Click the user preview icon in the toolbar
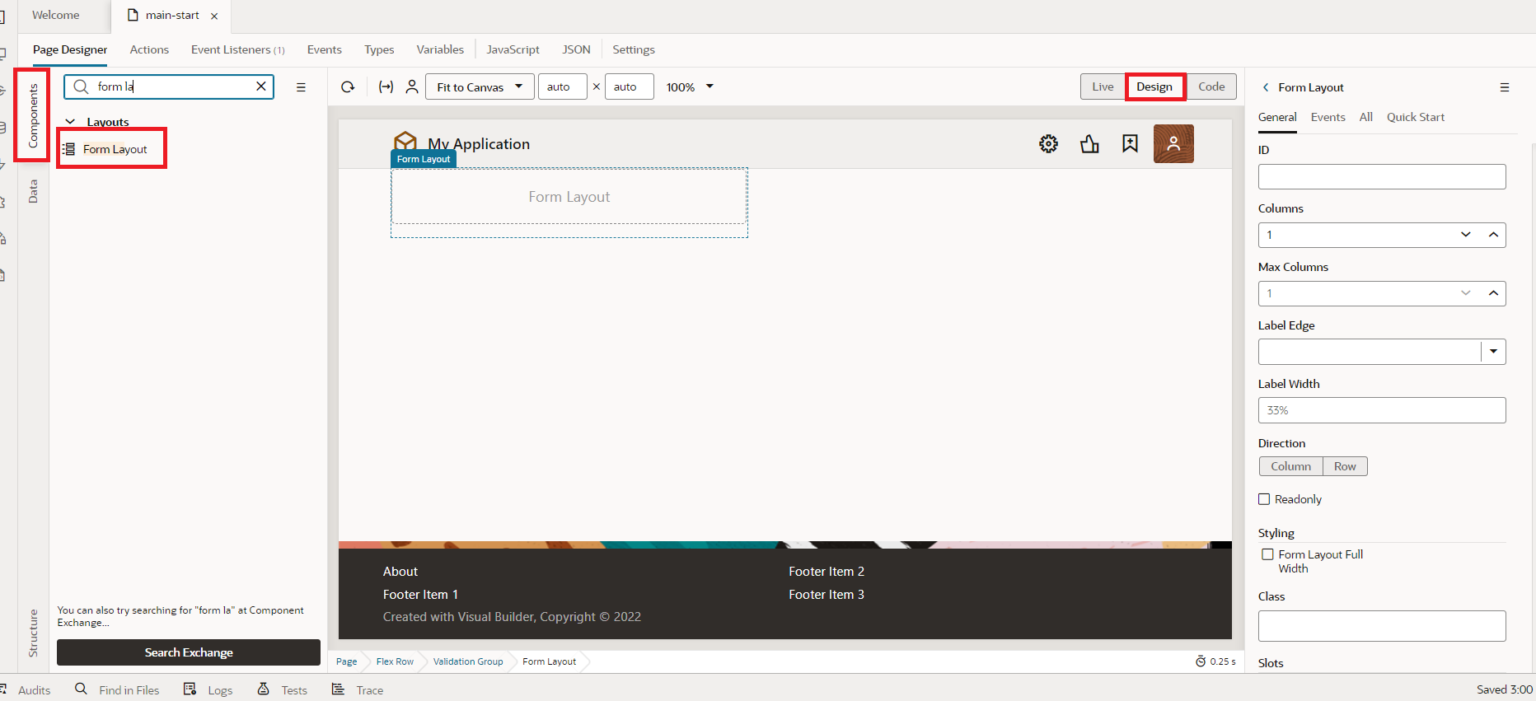The width and height of the screenshot is (1536, 701). click(x=412, y=87)
